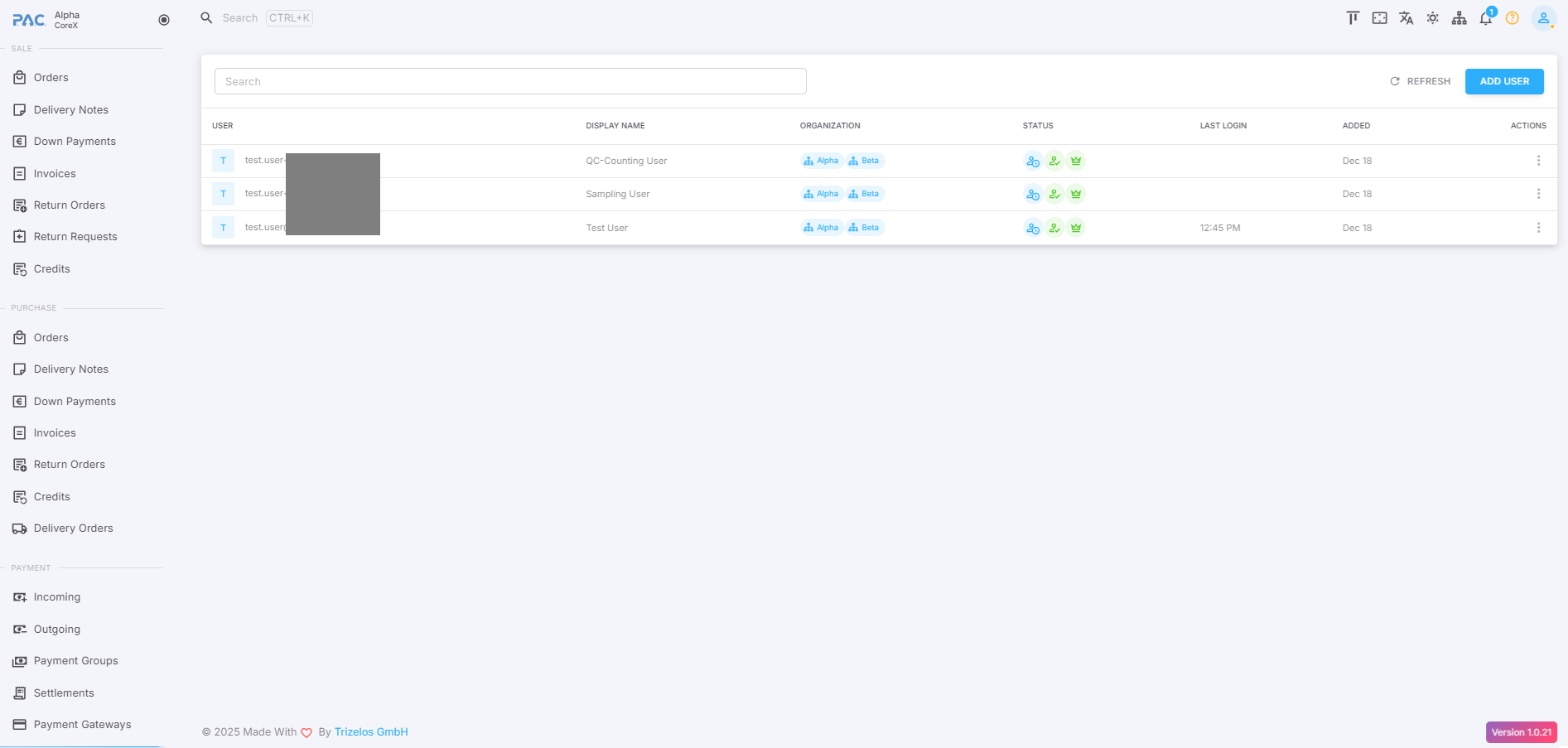
Task: Open user profile avatar menu
Action: click(x=1543, y=18)
